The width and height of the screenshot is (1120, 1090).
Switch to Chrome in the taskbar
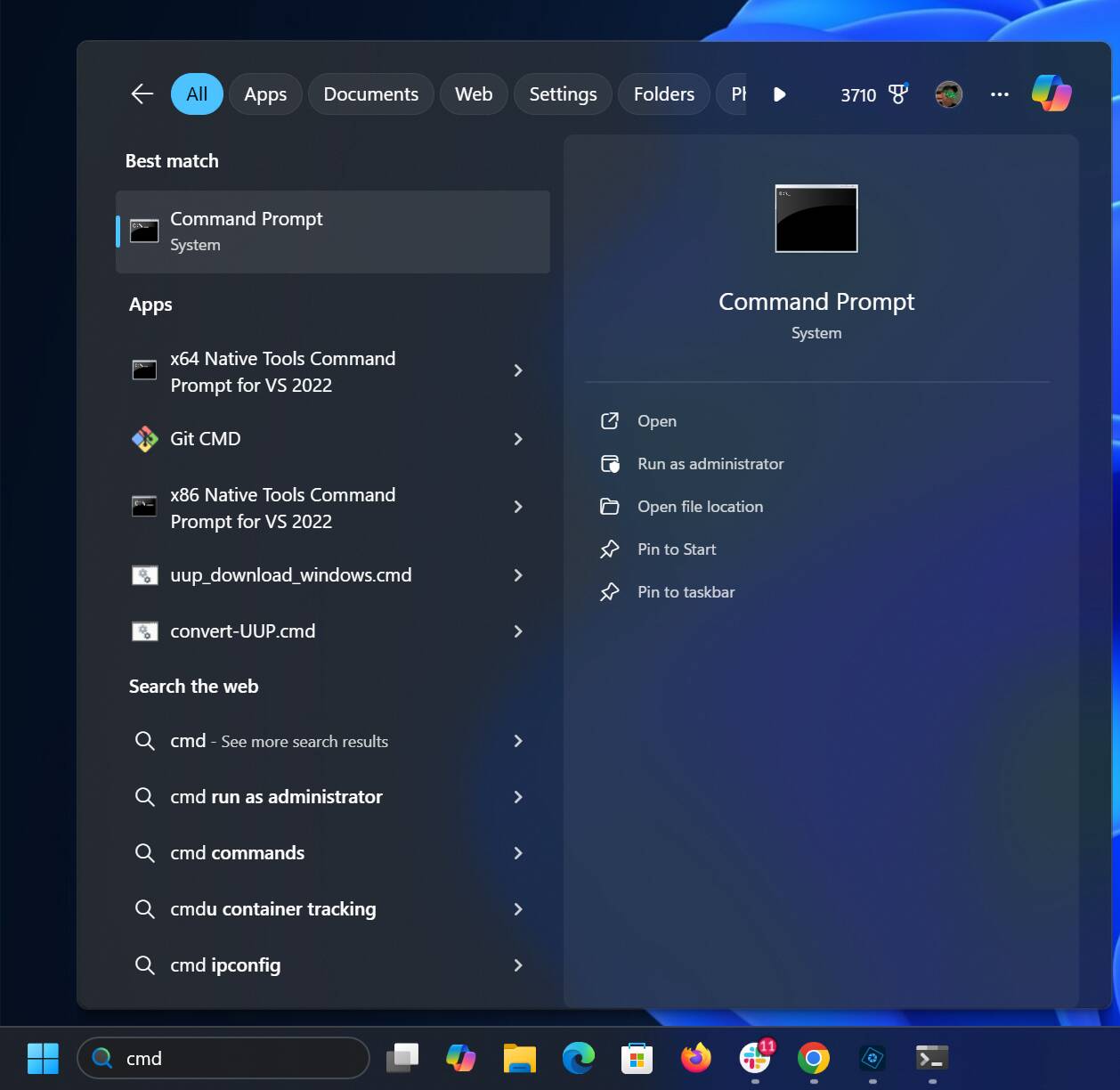click(814, 1058)
